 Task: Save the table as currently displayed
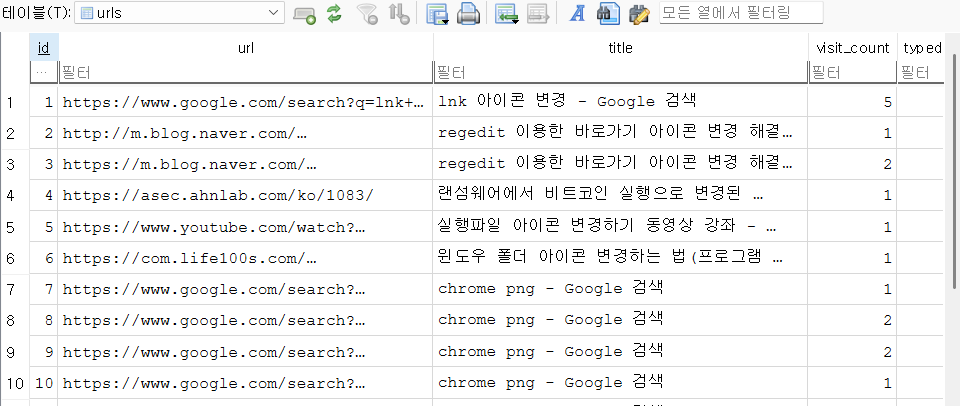438,13
